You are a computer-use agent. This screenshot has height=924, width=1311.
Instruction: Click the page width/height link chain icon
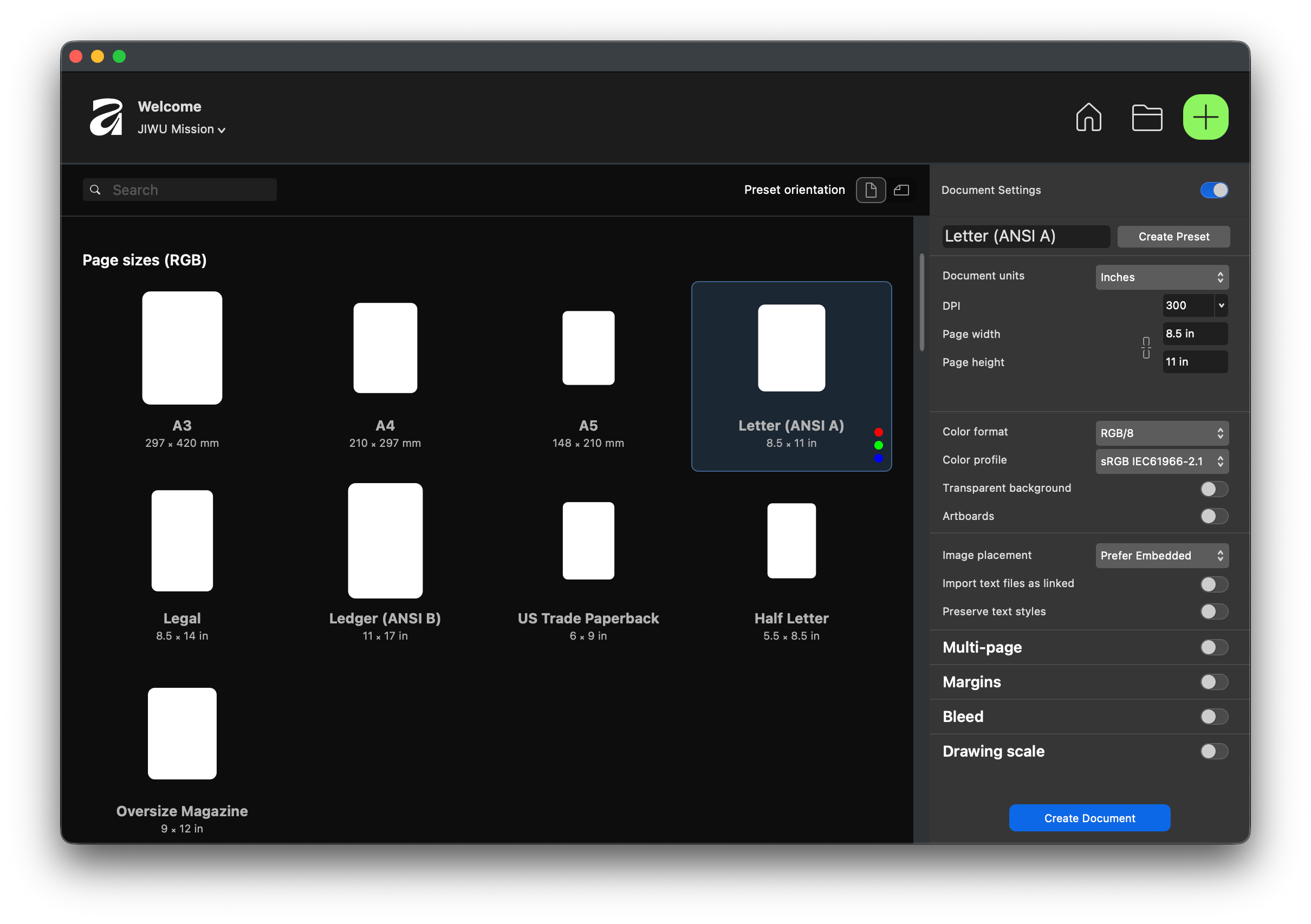tap(1145, 348)
